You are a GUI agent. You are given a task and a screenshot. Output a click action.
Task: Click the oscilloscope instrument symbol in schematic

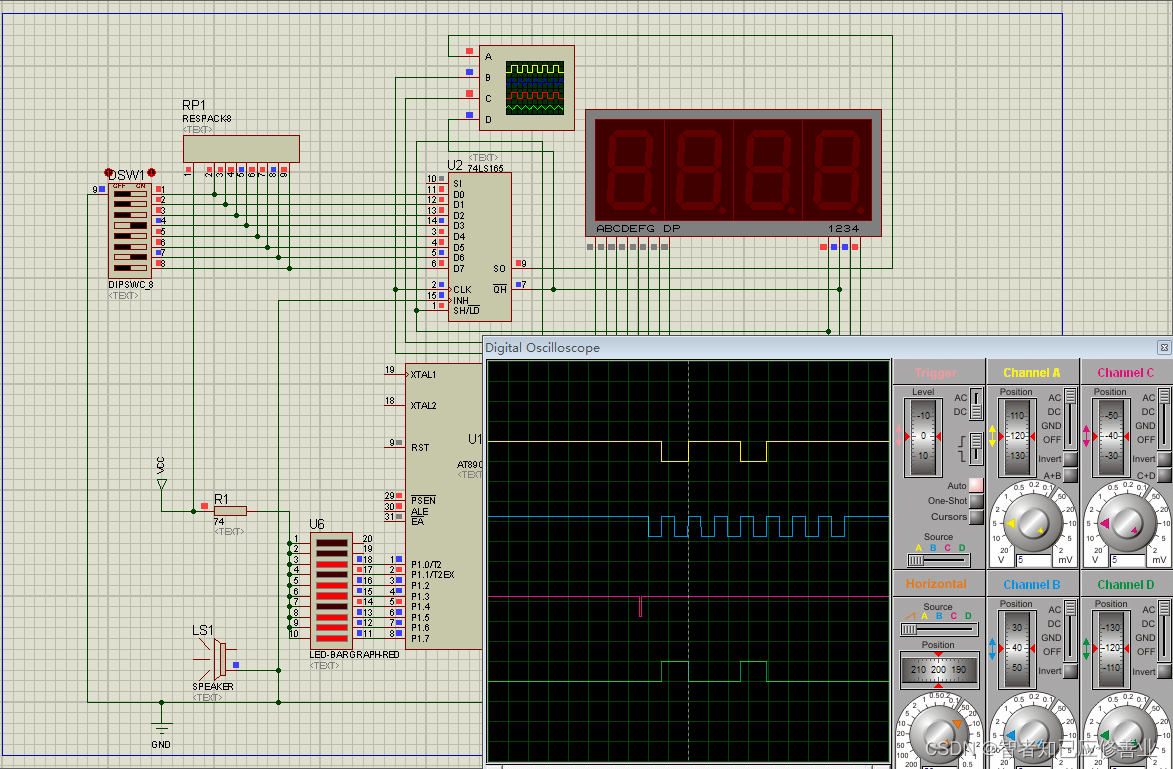pos(527,88)
